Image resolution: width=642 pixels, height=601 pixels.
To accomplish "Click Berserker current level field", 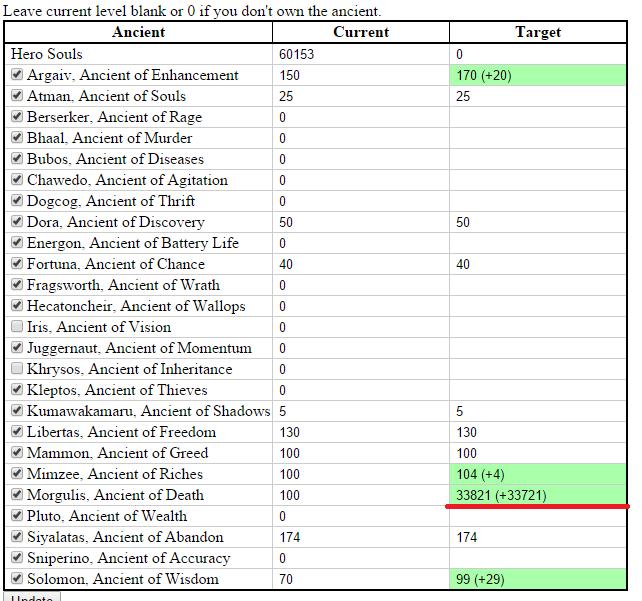I will (361, 117).
